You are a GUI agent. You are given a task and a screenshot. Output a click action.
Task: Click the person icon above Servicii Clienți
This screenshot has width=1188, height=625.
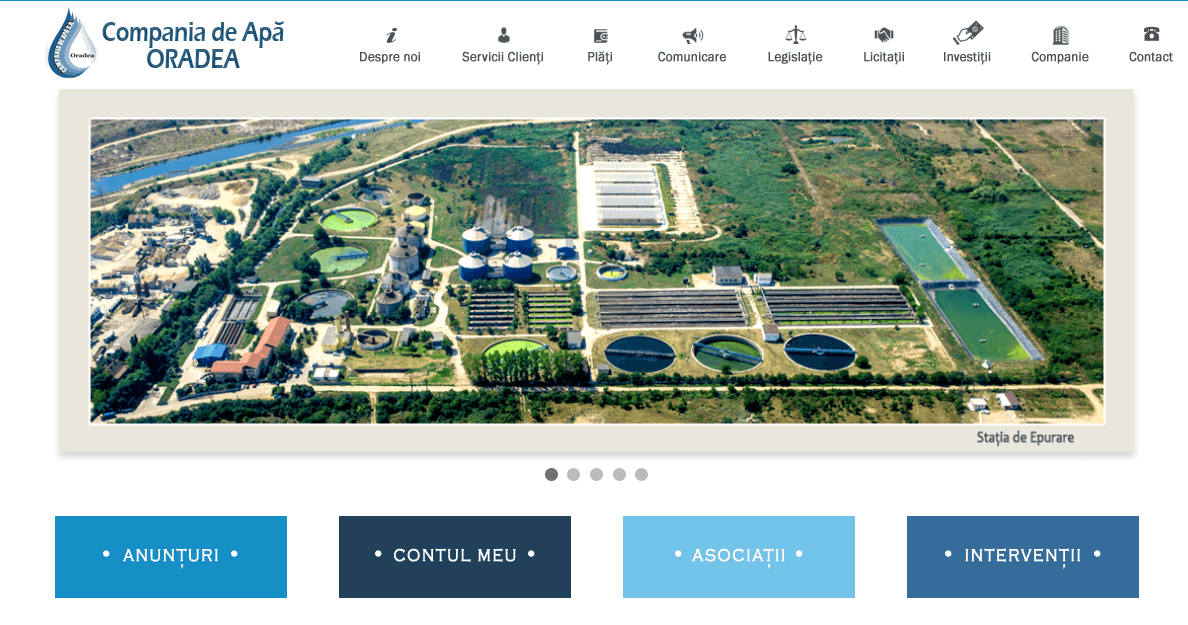503,35
